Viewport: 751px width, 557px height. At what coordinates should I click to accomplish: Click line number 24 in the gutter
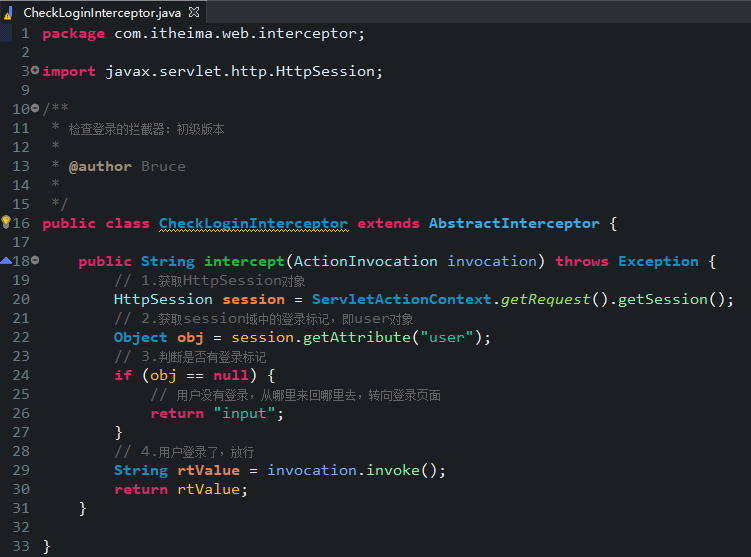coord(21,375)
